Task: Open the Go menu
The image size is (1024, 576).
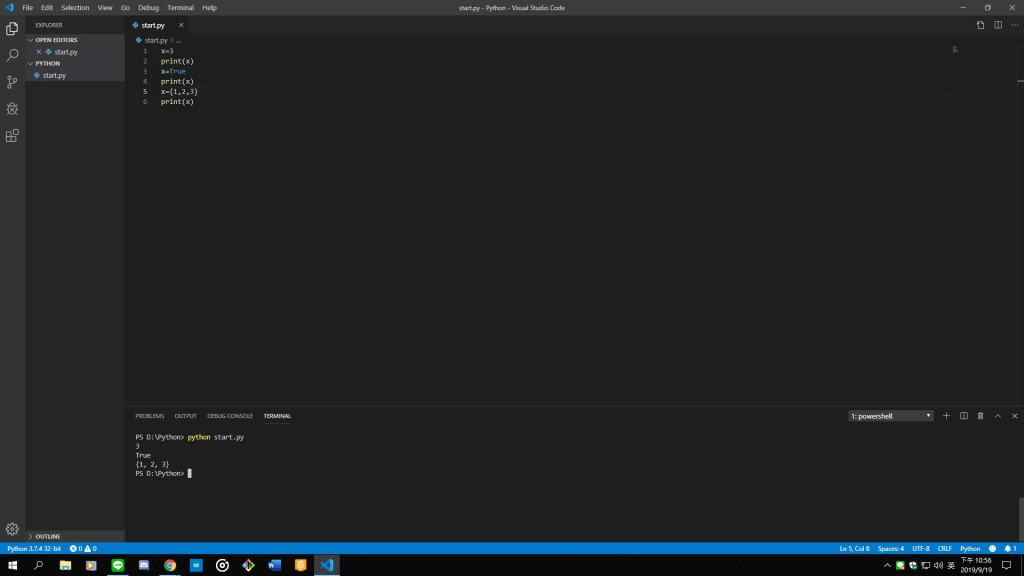Action: pos(125,8)
